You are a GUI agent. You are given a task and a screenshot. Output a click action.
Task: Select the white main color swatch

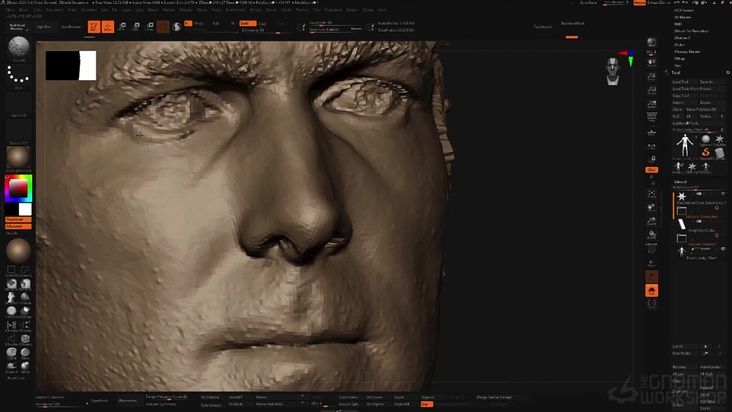click(x=25, y=209)
